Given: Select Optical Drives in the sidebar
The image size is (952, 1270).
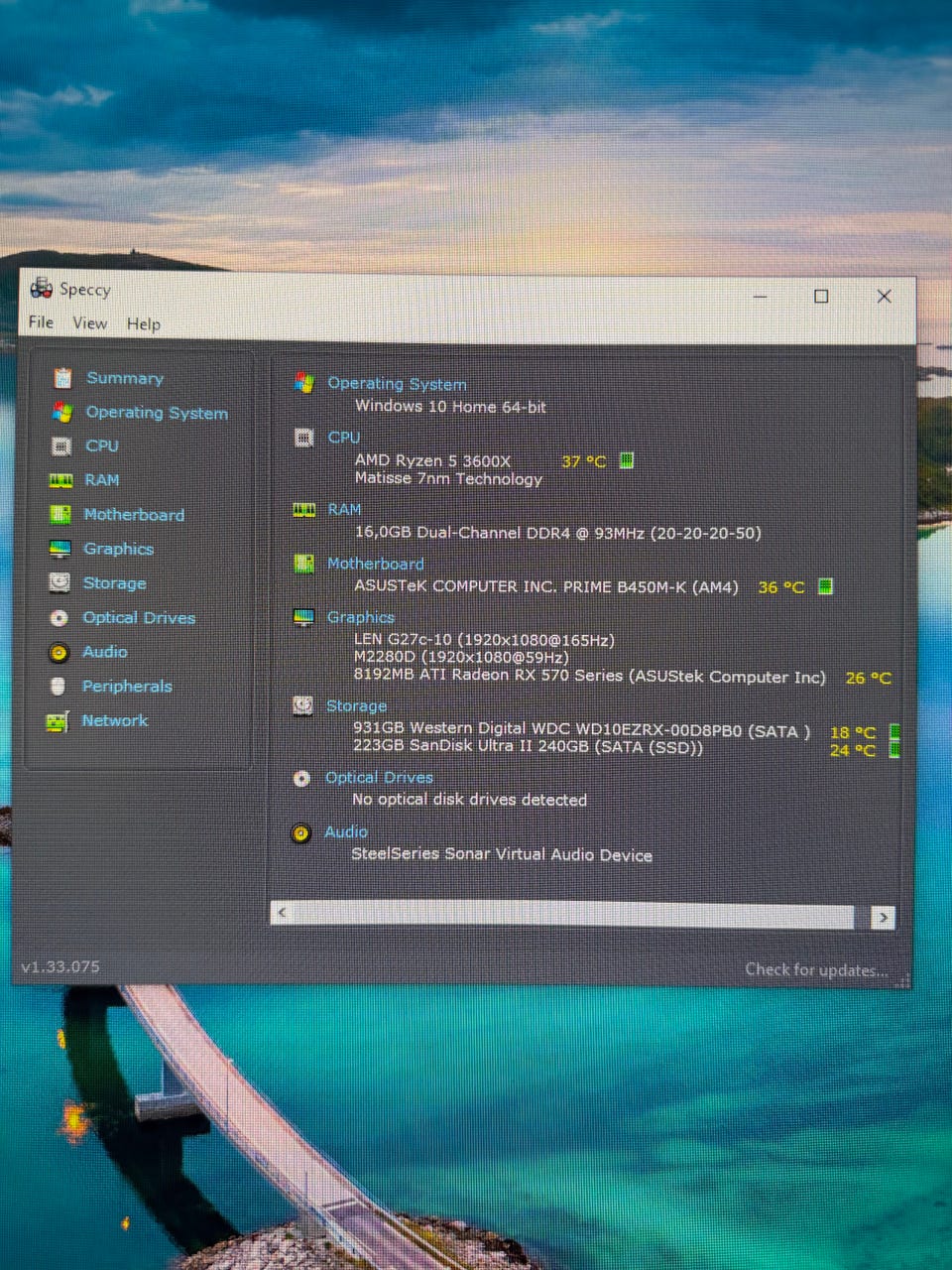Looking at the screenshot, I should click(x=139, y=617).
